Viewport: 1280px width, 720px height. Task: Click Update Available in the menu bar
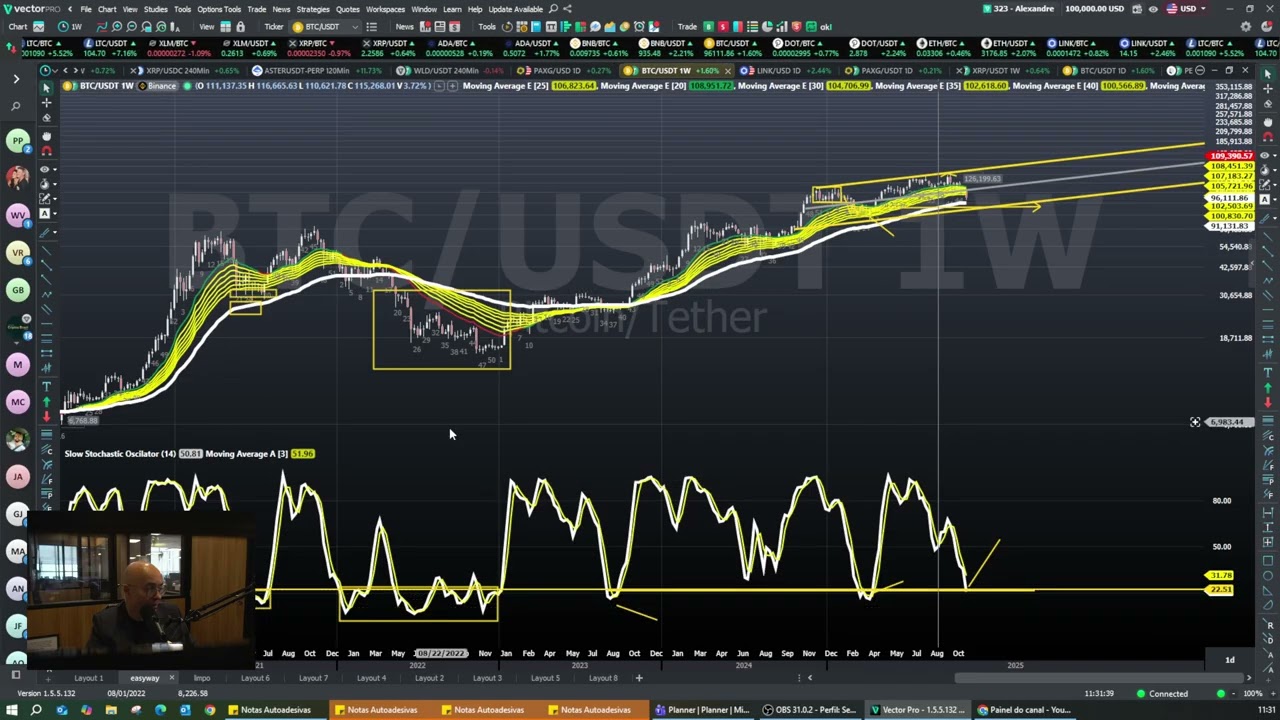coord(515,9)
